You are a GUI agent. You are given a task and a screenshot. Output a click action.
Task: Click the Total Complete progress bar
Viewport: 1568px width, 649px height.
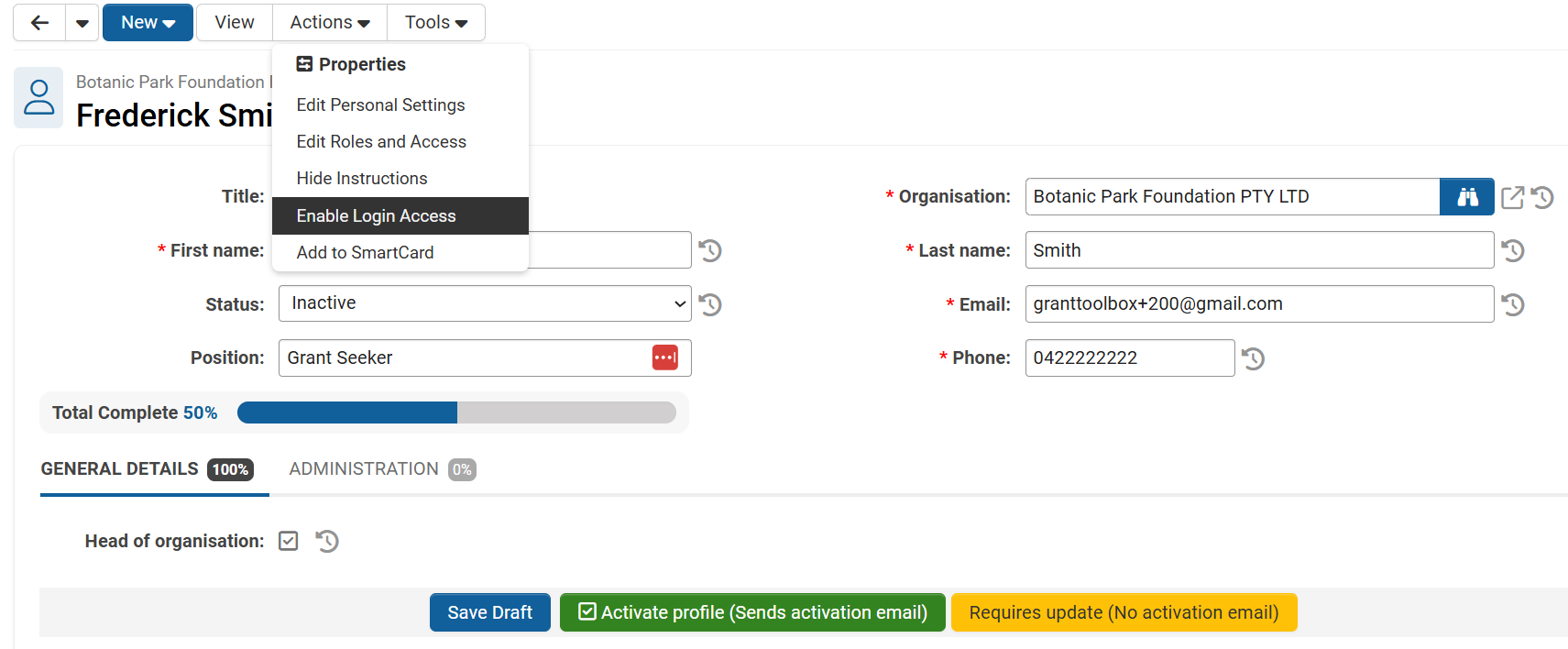456,412
